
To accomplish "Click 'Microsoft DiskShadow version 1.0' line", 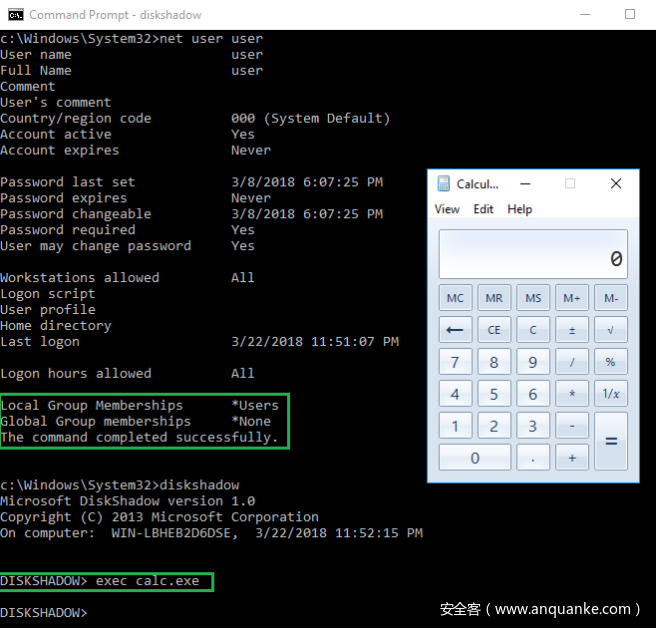I will click(128, 501).
